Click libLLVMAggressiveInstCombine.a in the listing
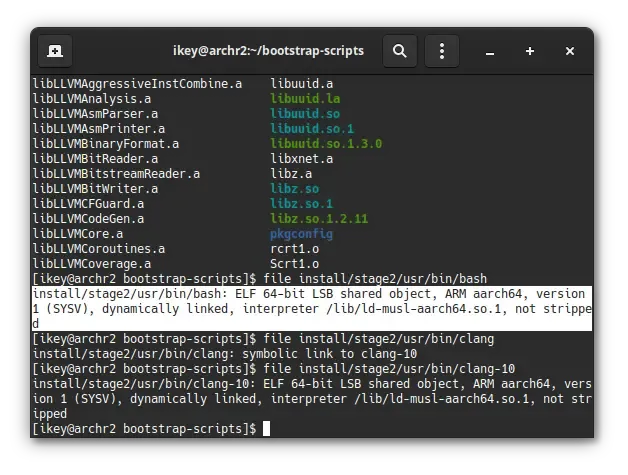628x475 pixels. coord(137,84)
